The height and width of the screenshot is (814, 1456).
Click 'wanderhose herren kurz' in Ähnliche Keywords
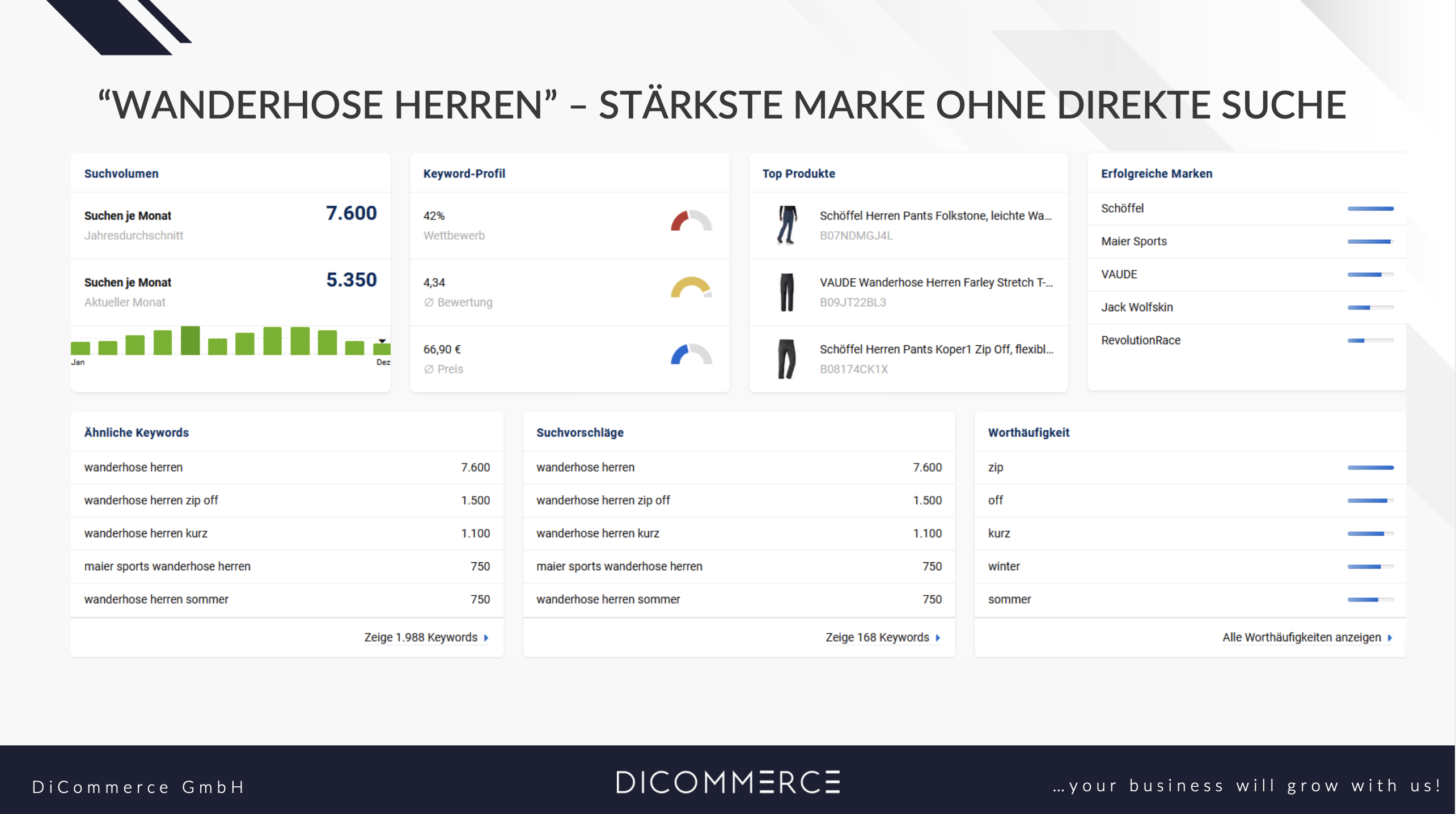(146, 533)
